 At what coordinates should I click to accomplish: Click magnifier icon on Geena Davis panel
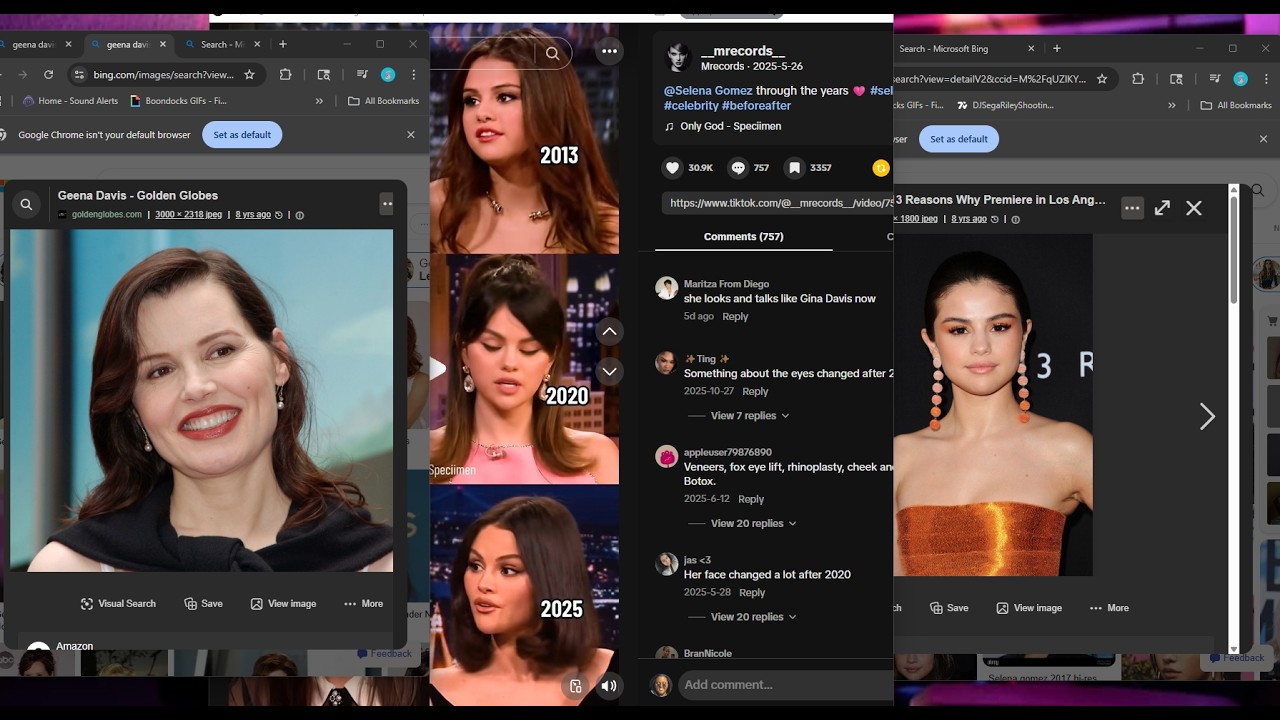coord(27,204)
